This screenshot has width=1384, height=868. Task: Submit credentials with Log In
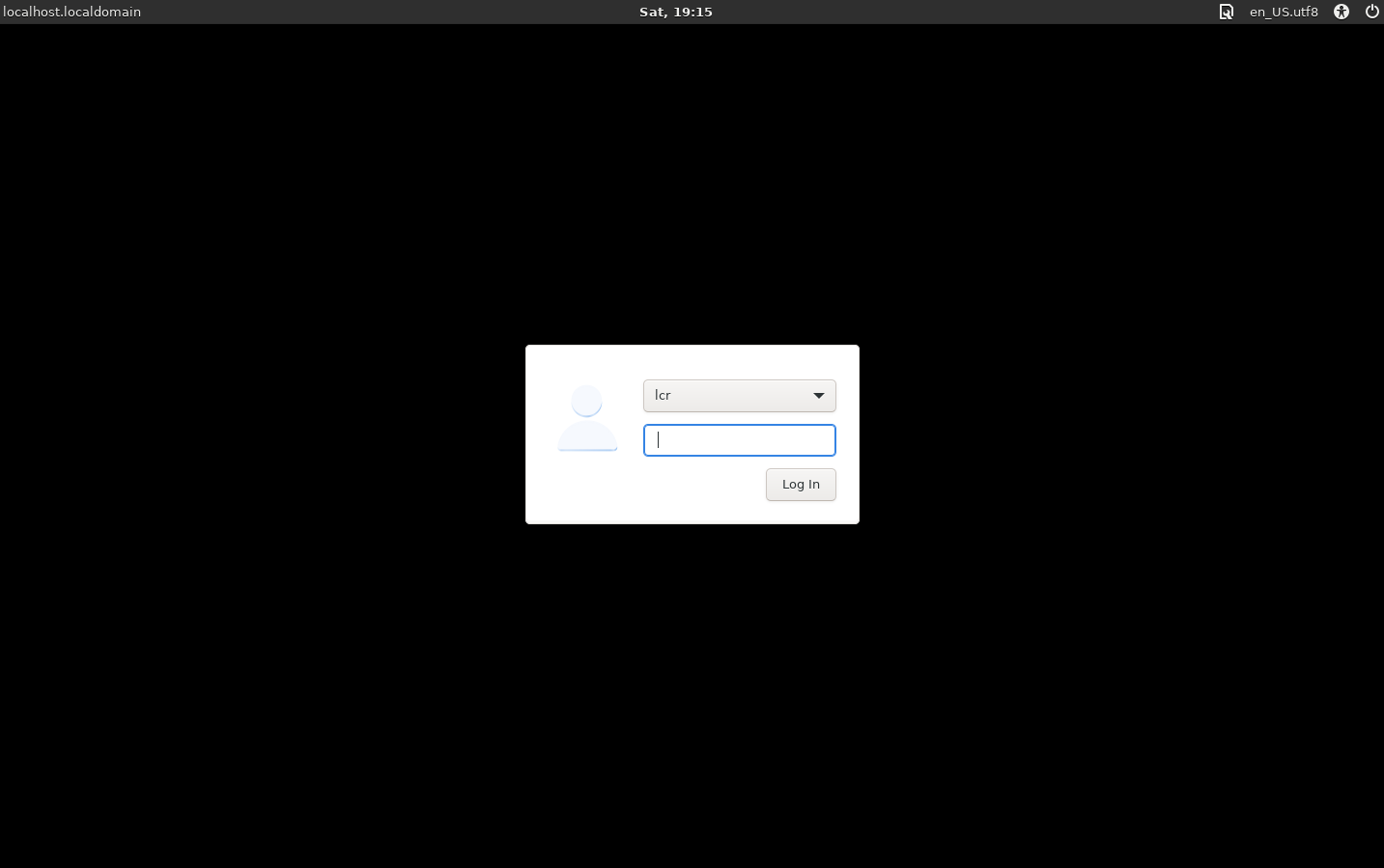(x=800, y=485)
